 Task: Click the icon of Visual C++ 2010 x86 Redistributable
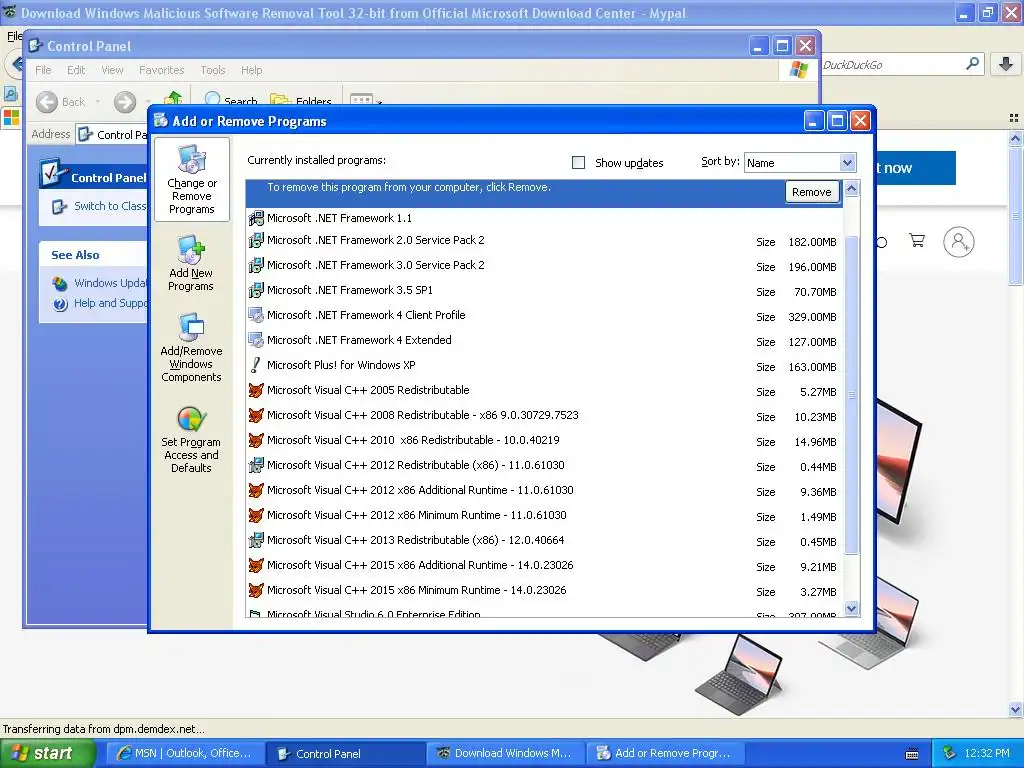tap(256, 440)
